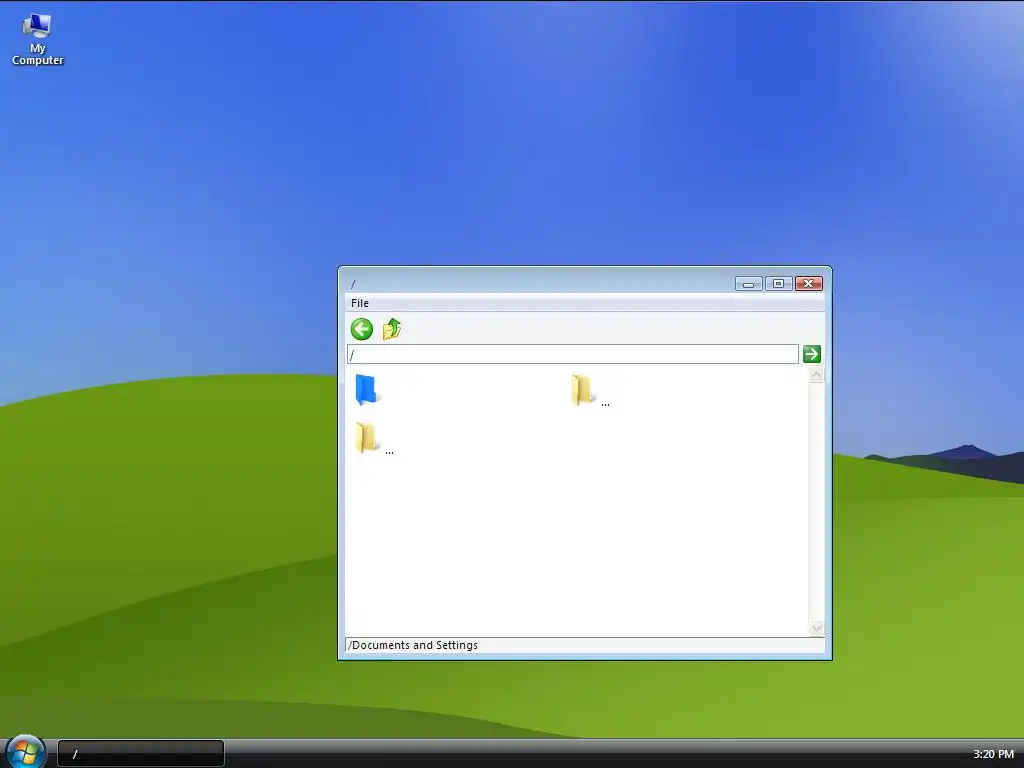Maximize the file browser window
Screen dimensions: 1024x768
pos(778,283)
